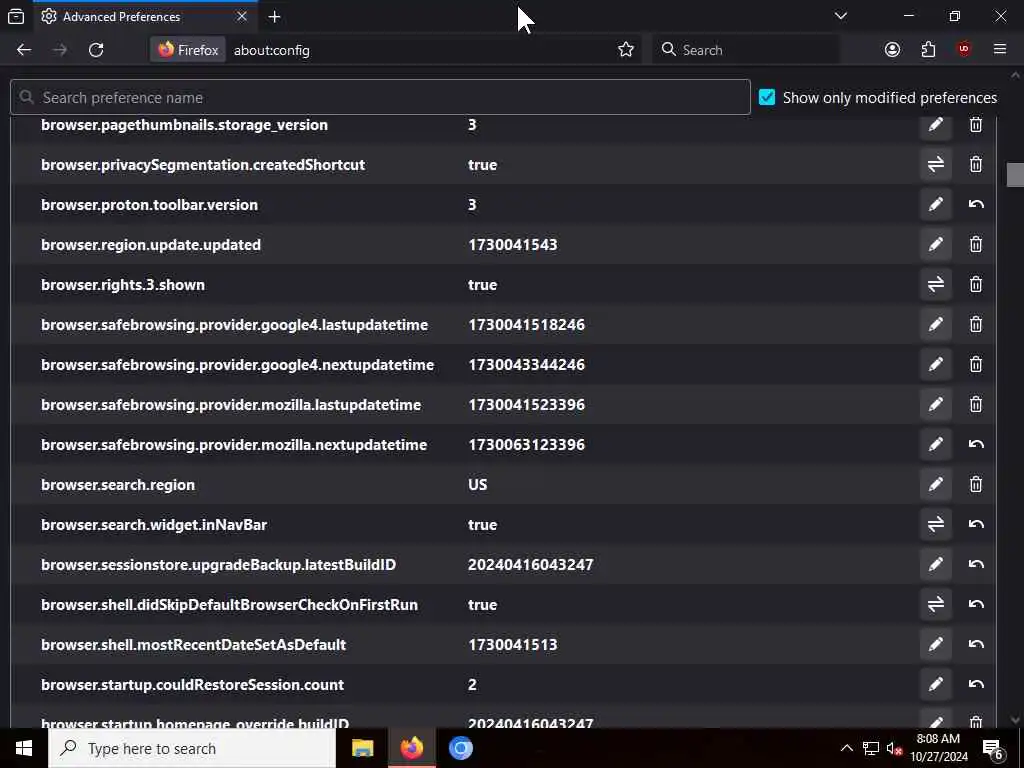
Task: Edit pagethumbnails.storage_version value
Action: pos(935,126)
